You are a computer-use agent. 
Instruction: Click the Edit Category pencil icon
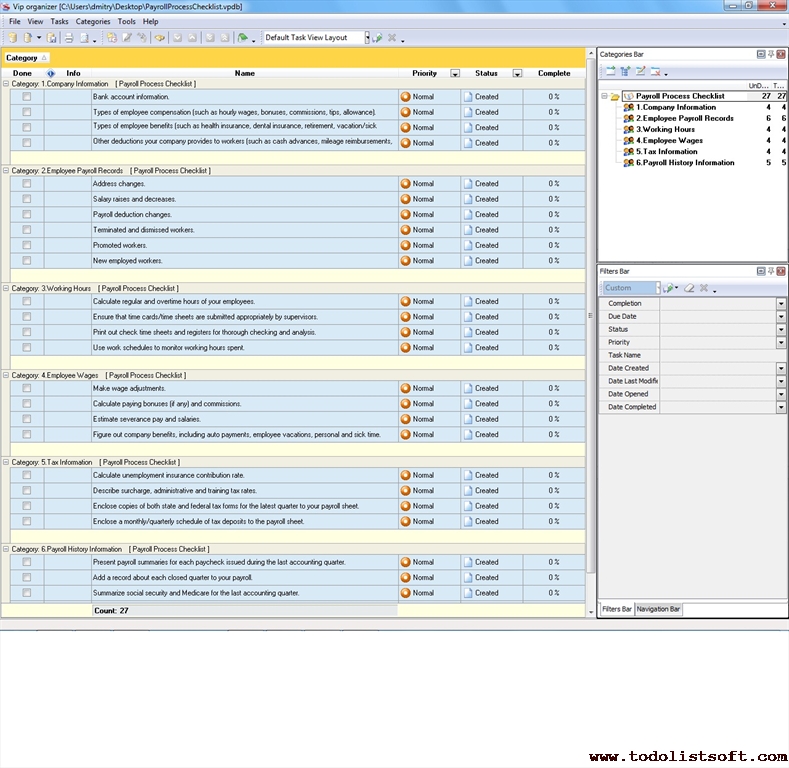640,71
